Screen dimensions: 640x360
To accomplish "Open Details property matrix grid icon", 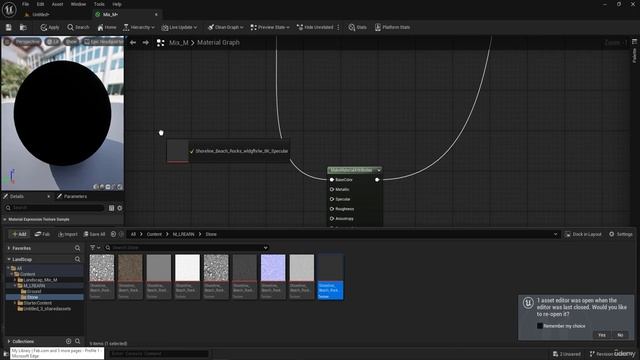I will [111, 208].
